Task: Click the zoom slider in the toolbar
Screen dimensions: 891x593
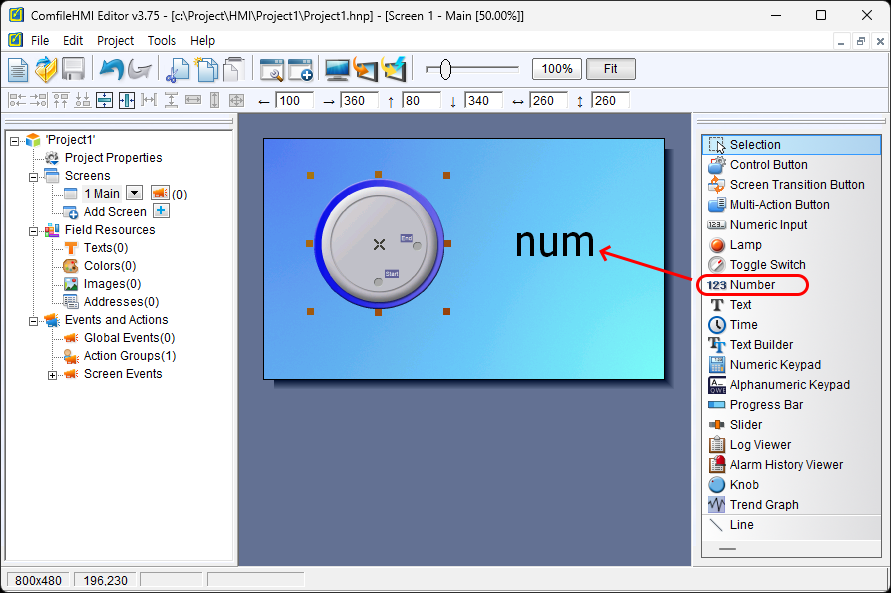Action: pos(472,69)
